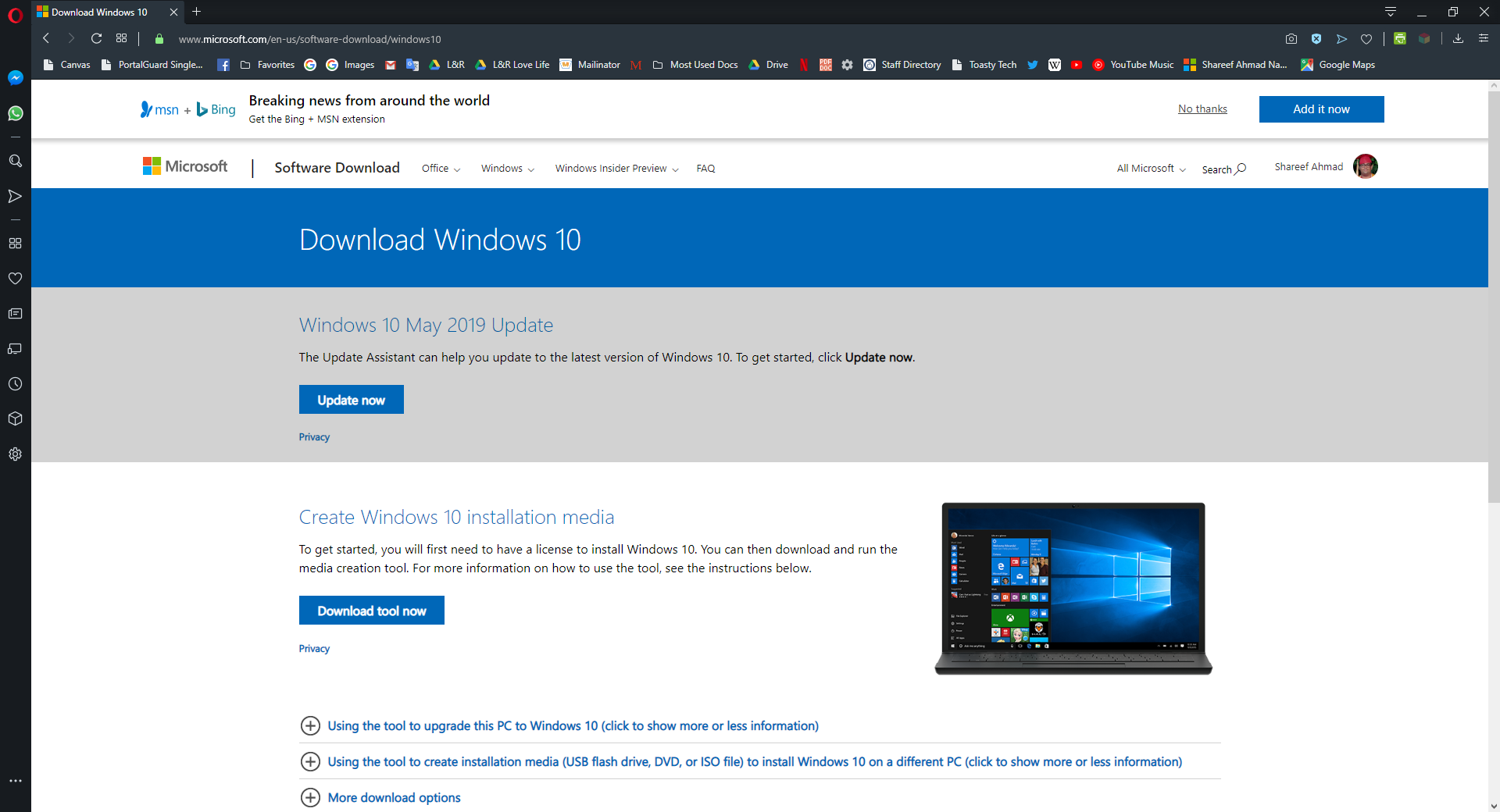Open the sidebar search icon
The height and width of the screenshot is (812, 1500).
(x=15, y=161)
